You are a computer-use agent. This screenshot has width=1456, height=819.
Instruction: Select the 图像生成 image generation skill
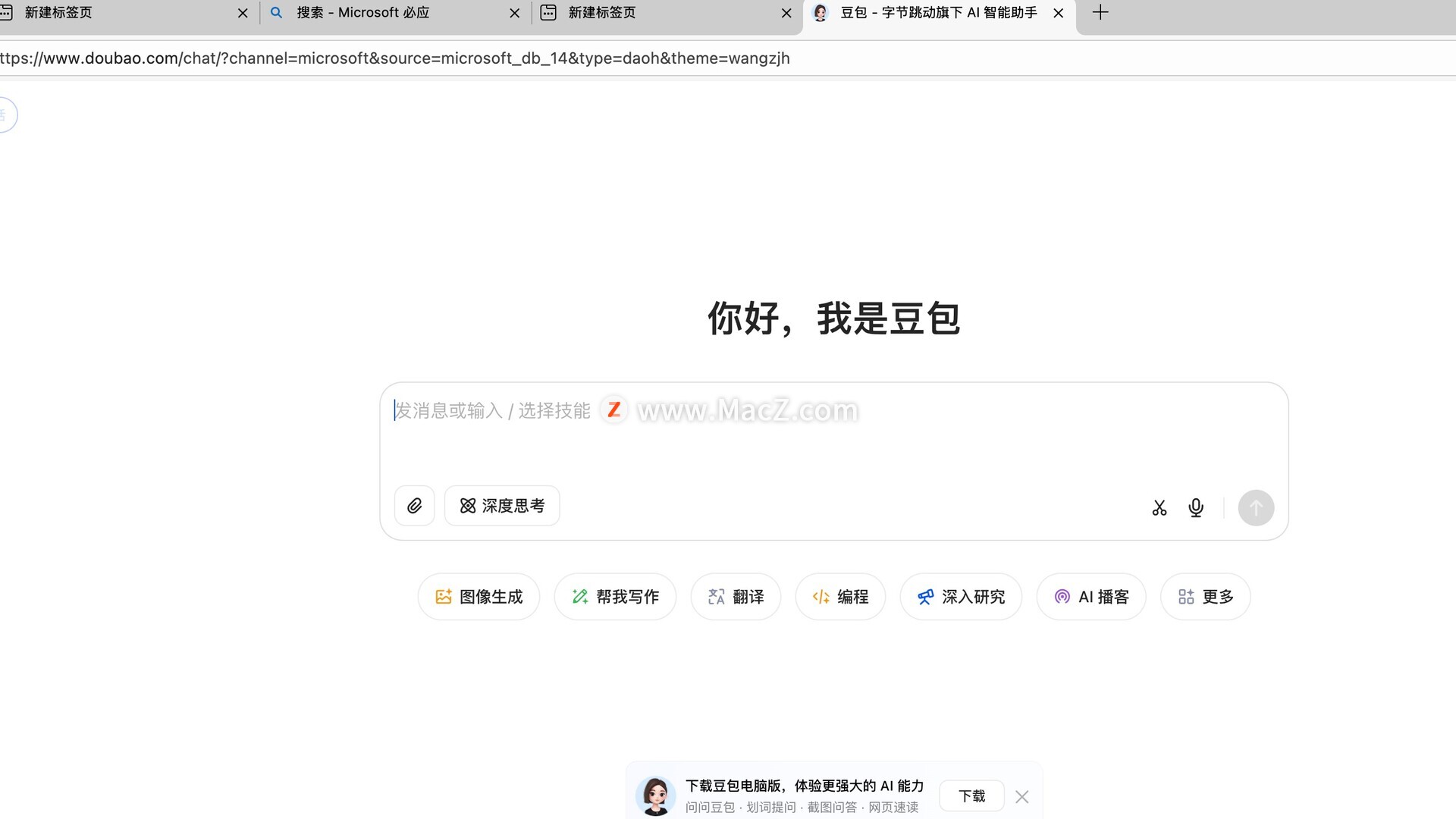479,597
